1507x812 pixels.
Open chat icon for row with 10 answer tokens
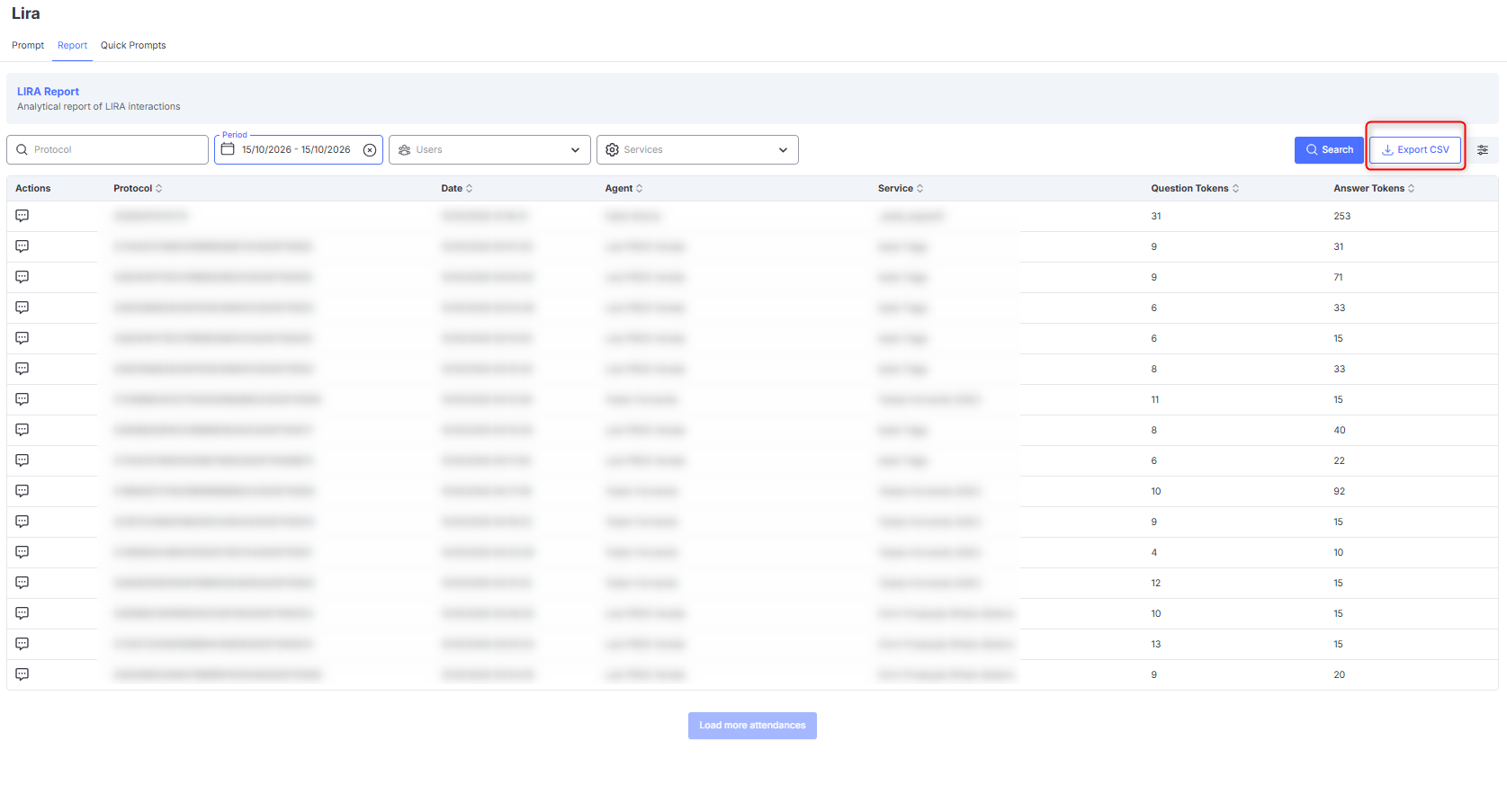[x=22, y=552]
